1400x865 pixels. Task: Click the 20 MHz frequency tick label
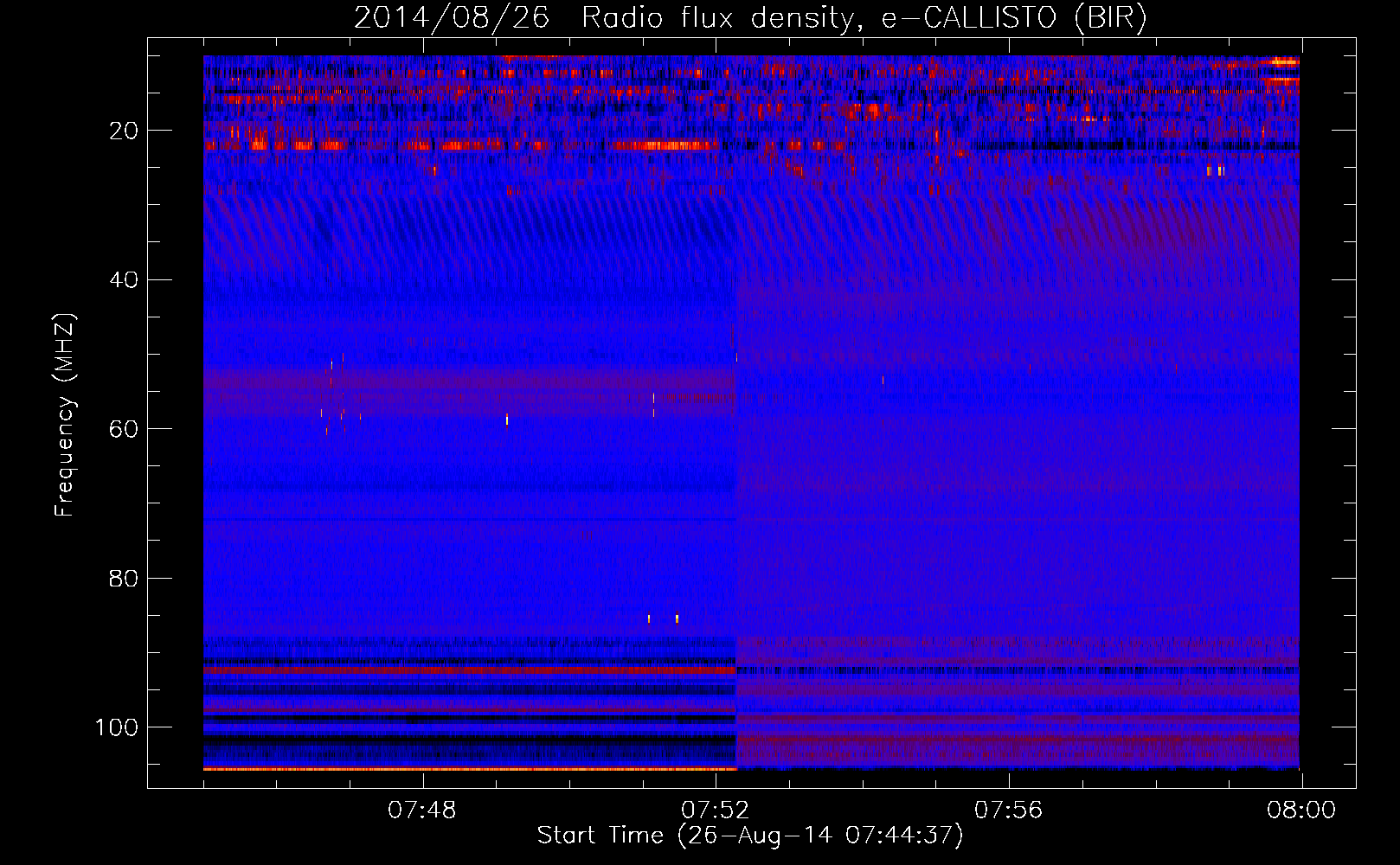[124, 131]
